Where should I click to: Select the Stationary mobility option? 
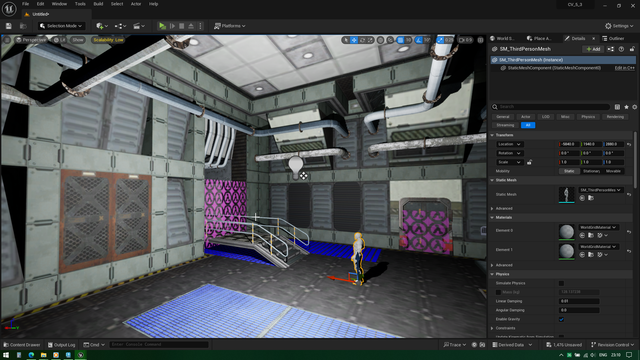click(591, 171)
